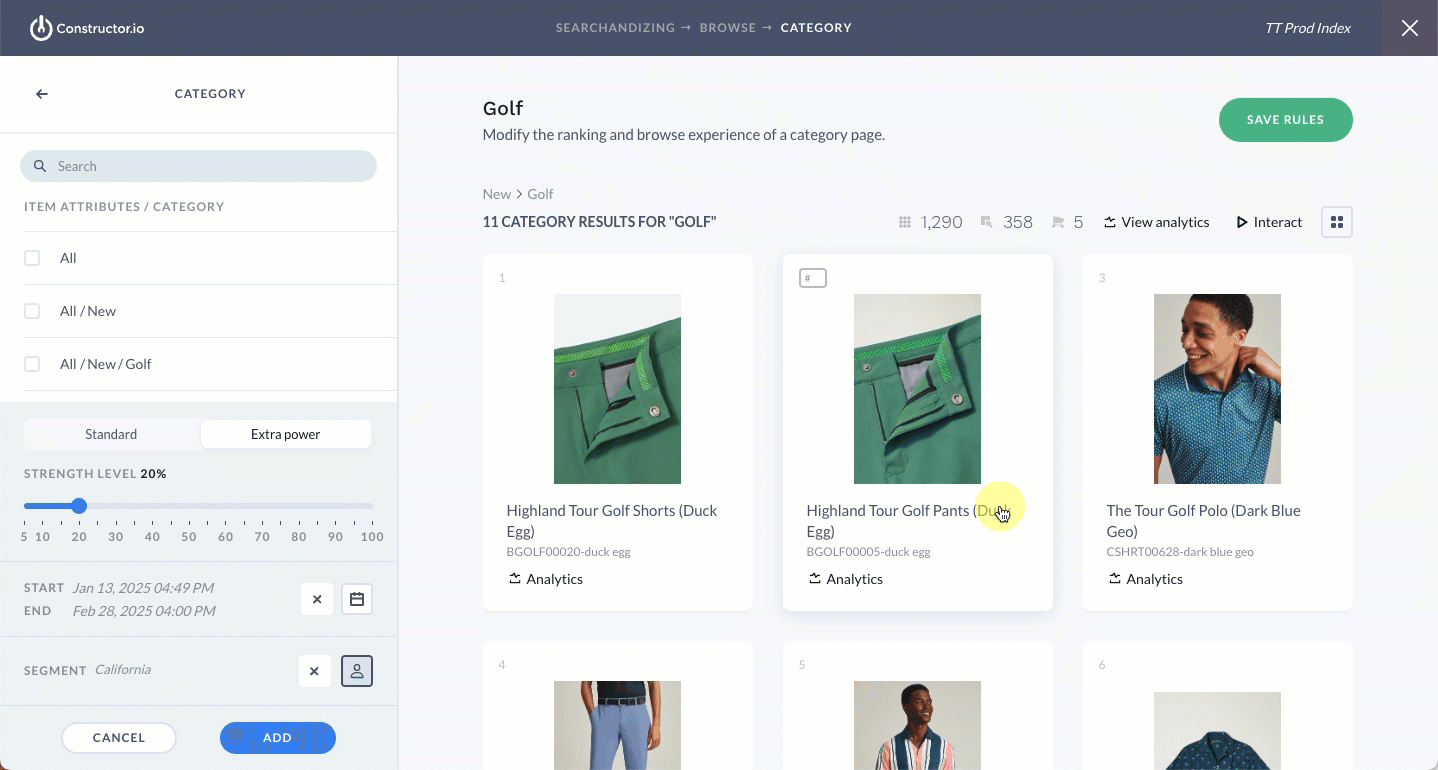Click the 'California' segment value
Image resolution: width=1438 pixels, height=770 pixels.
click(x=123, y=670)
